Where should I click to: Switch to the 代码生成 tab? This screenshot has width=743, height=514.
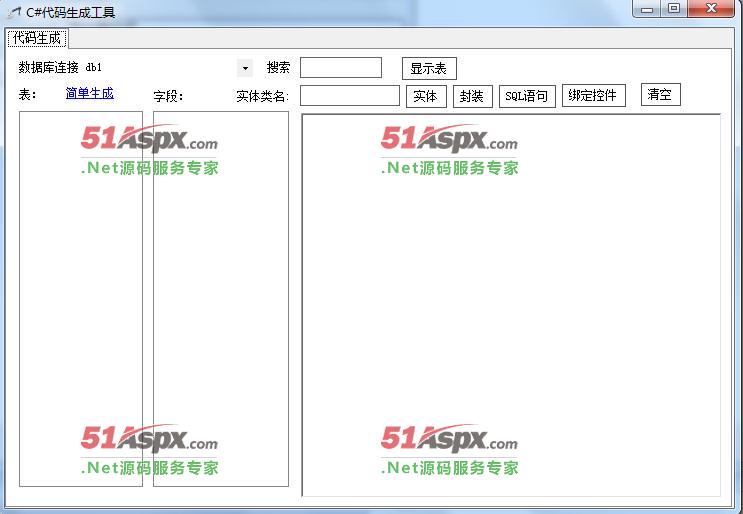(37, 38)
